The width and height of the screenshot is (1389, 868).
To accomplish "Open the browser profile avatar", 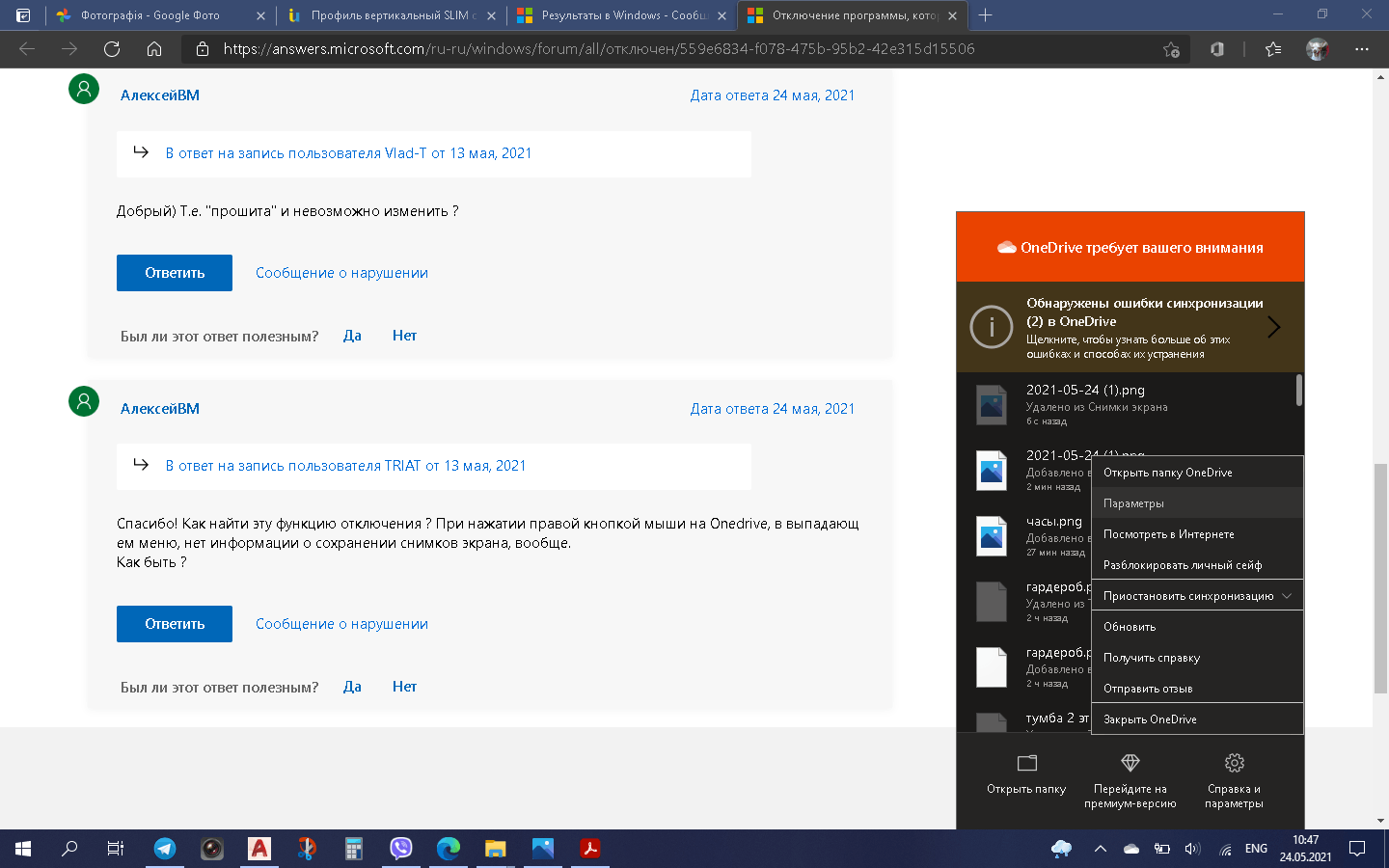I will (1318, 49).
